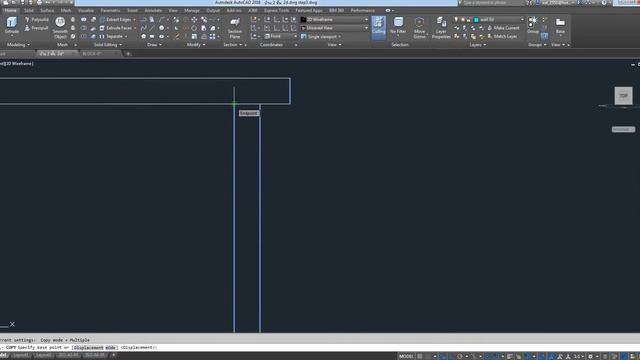Open workspace switching gear in status bar
The height and width of the screenshot is (360, 640).
pyautogui.click(x=590, y=356)
